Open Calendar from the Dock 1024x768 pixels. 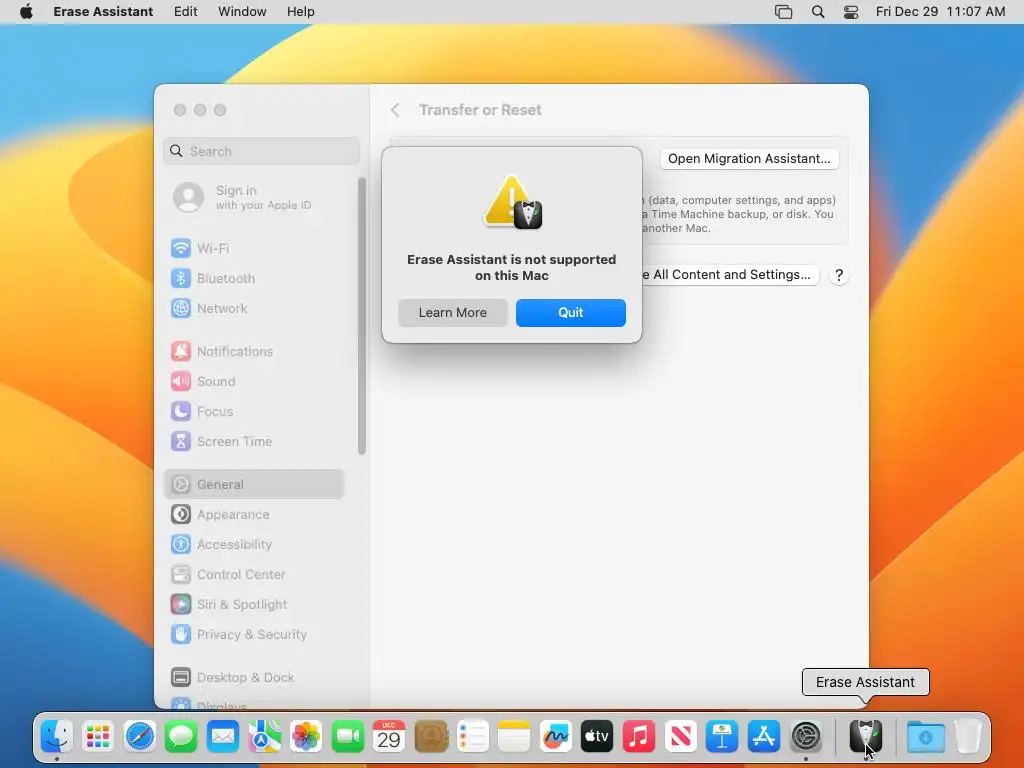pos(389,737)
